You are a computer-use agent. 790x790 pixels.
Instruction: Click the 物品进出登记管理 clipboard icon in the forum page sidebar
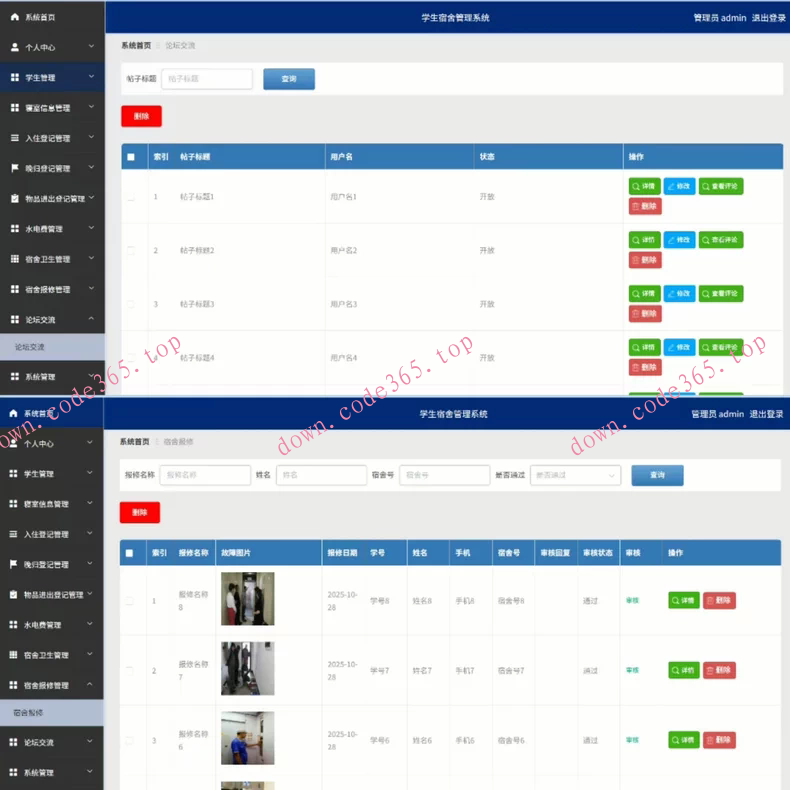click(x=15, y=199)
